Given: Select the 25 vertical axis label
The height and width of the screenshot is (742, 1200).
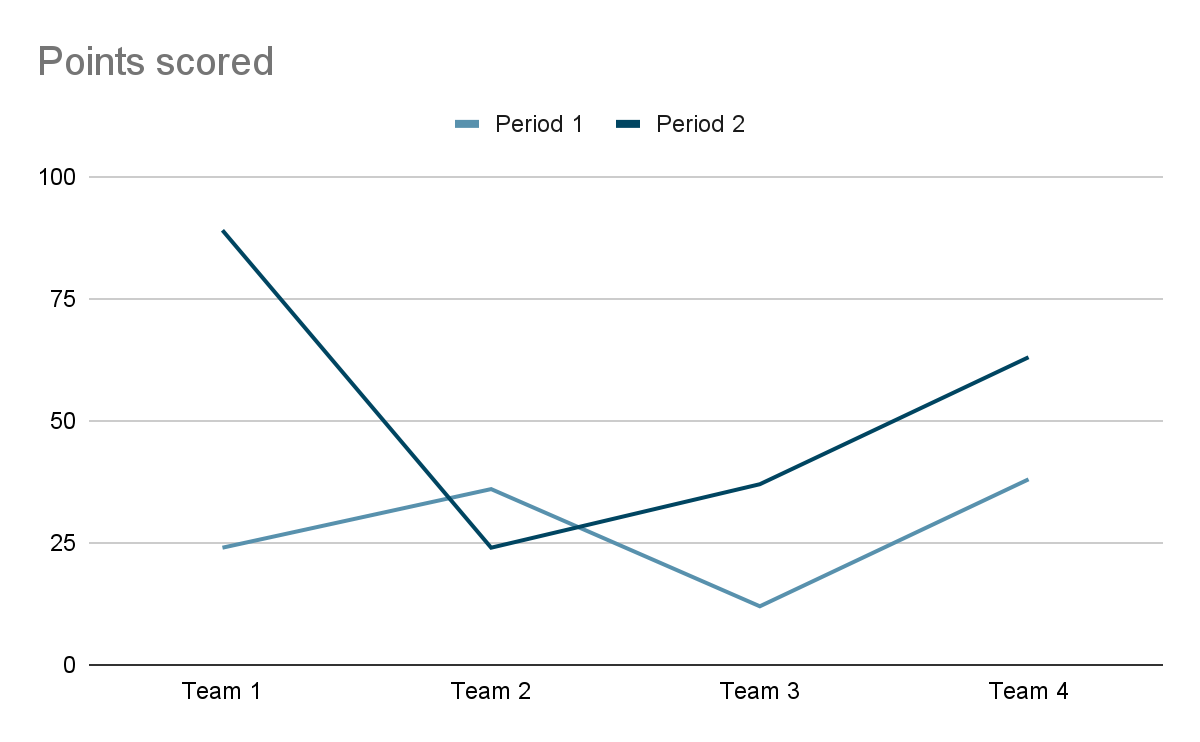Looking at the screenshot, I should (62, 543).
